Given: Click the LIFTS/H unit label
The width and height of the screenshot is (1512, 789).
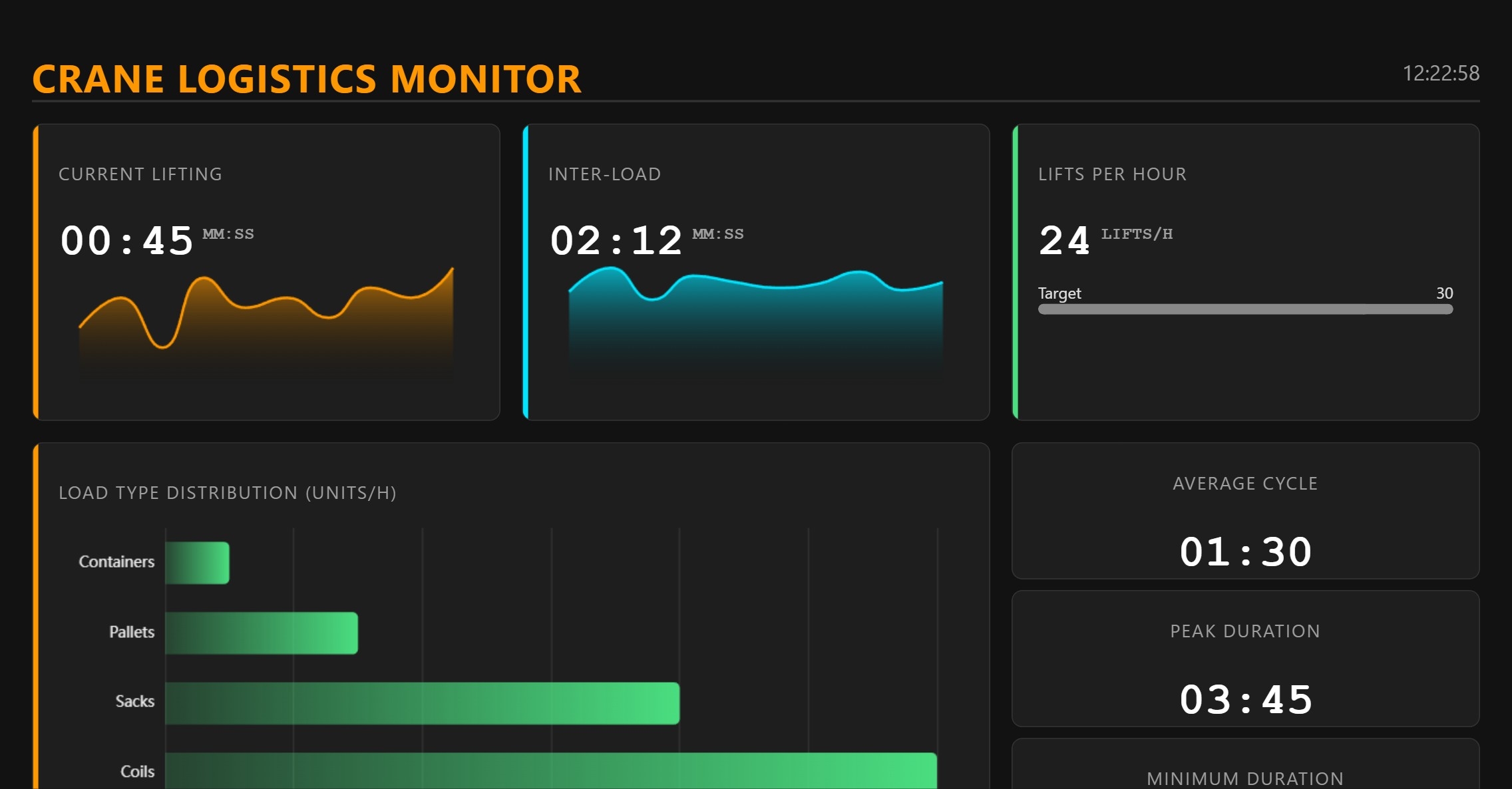Looking at the screenshot, I should (x=1137, y=234).
